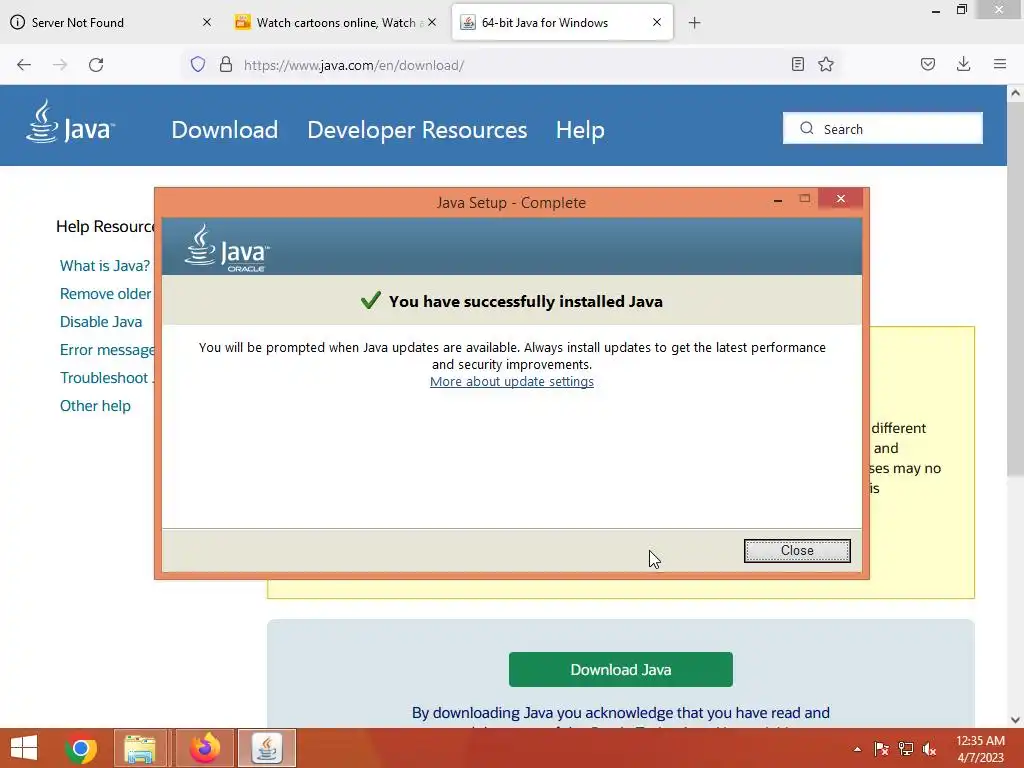Show hidden system tray icons
The width and height of the screenshot is (1024, 768).
click(x=857, y=749)
